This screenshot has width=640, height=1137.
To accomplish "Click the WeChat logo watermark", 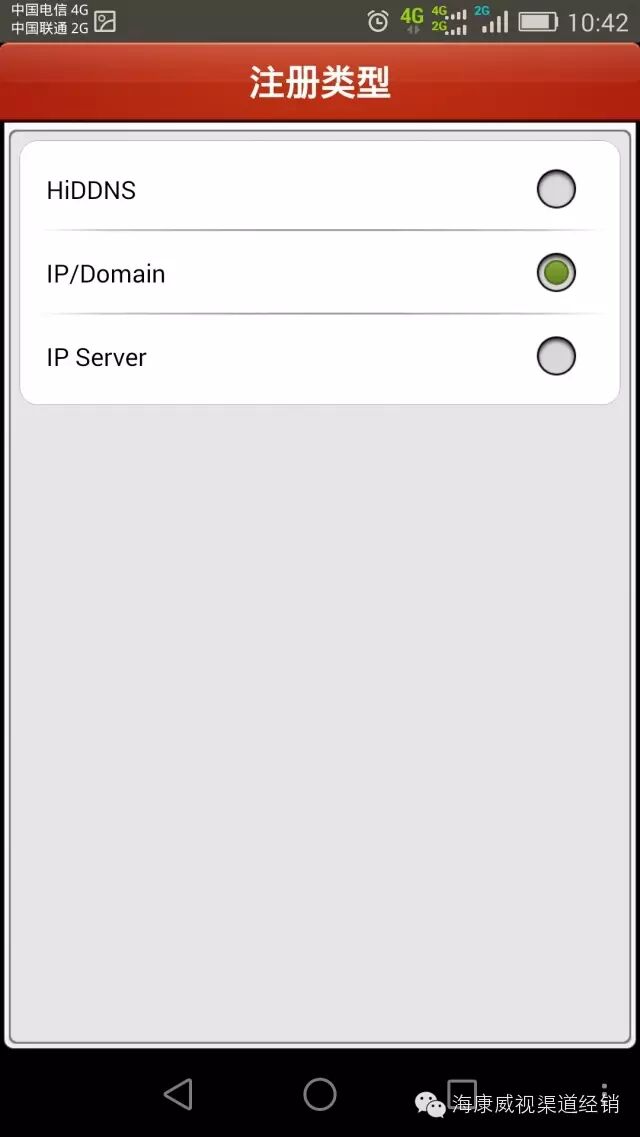I will pyautogui.click(x=431, y=1104).
